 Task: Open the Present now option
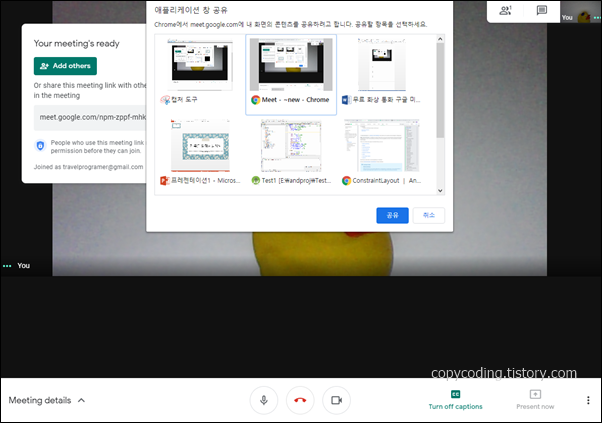click(535, 400)
